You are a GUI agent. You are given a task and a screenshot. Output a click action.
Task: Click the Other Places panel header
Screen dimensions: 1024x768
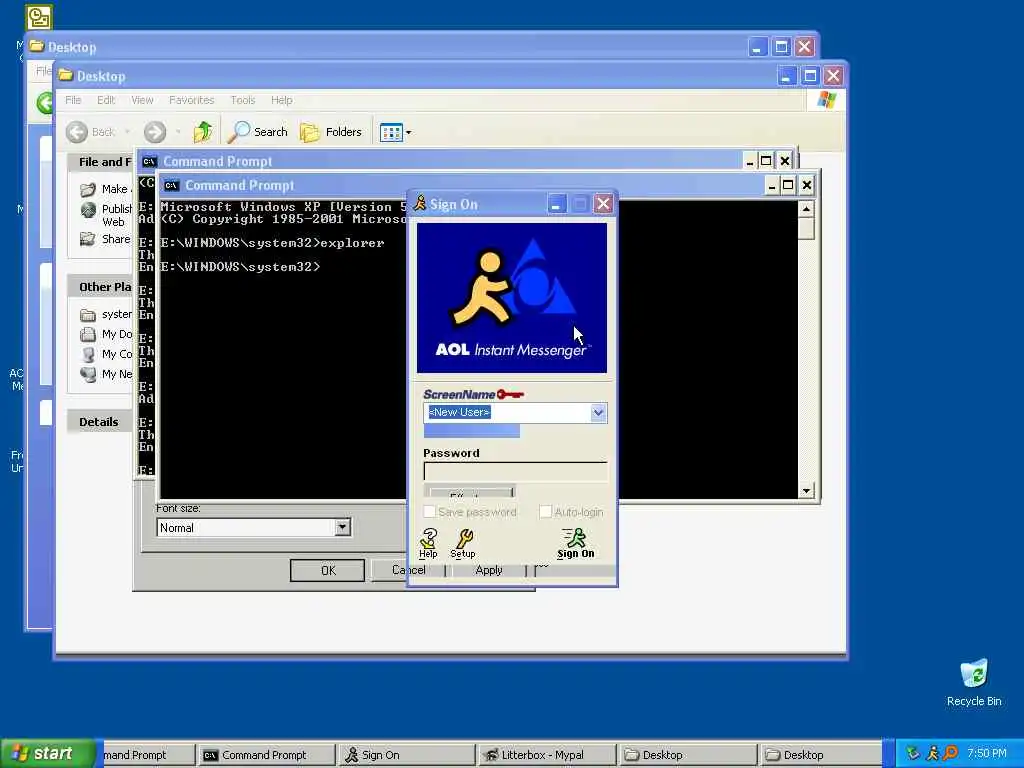point(101,287)
